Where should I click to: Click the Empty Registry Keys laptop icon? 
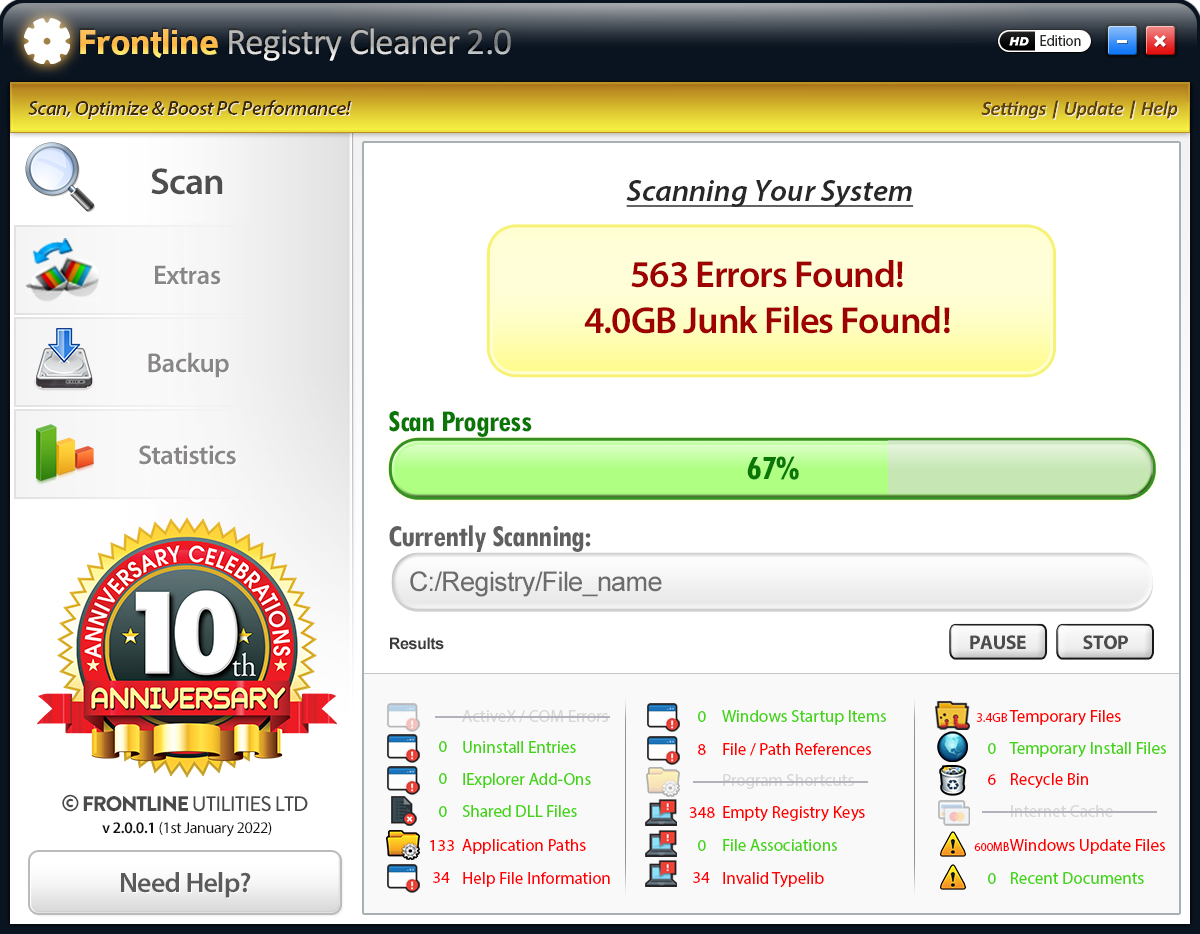pyautogui.click(x=662, y=812)
